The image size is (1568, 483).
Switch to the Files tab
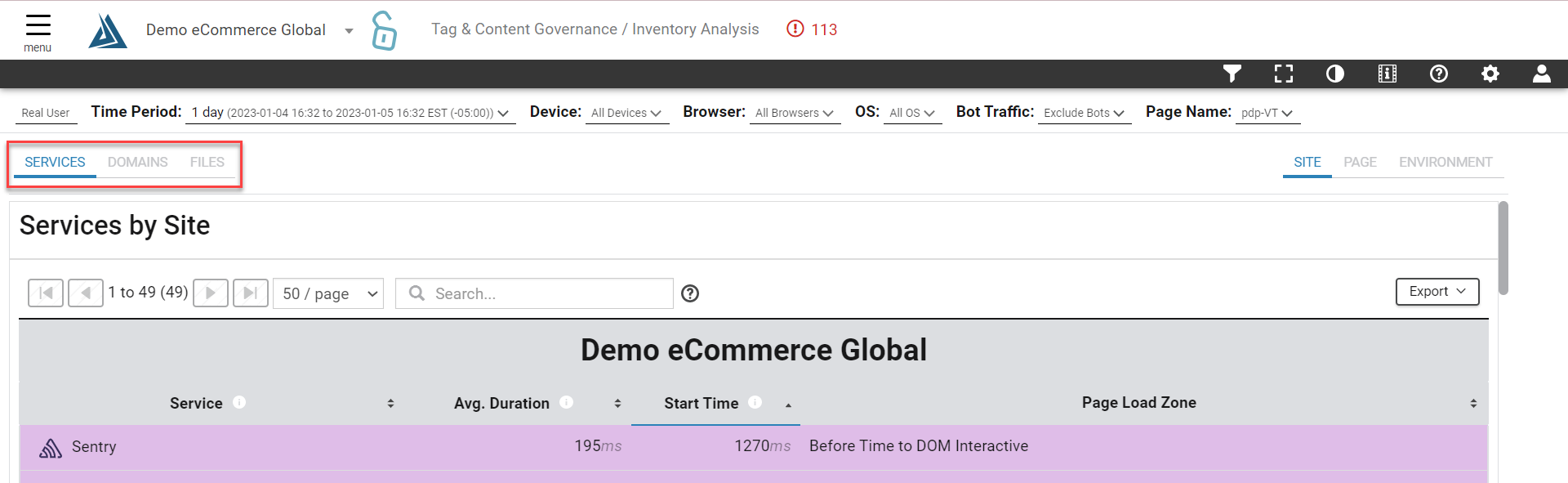click(x=207, y=162)
